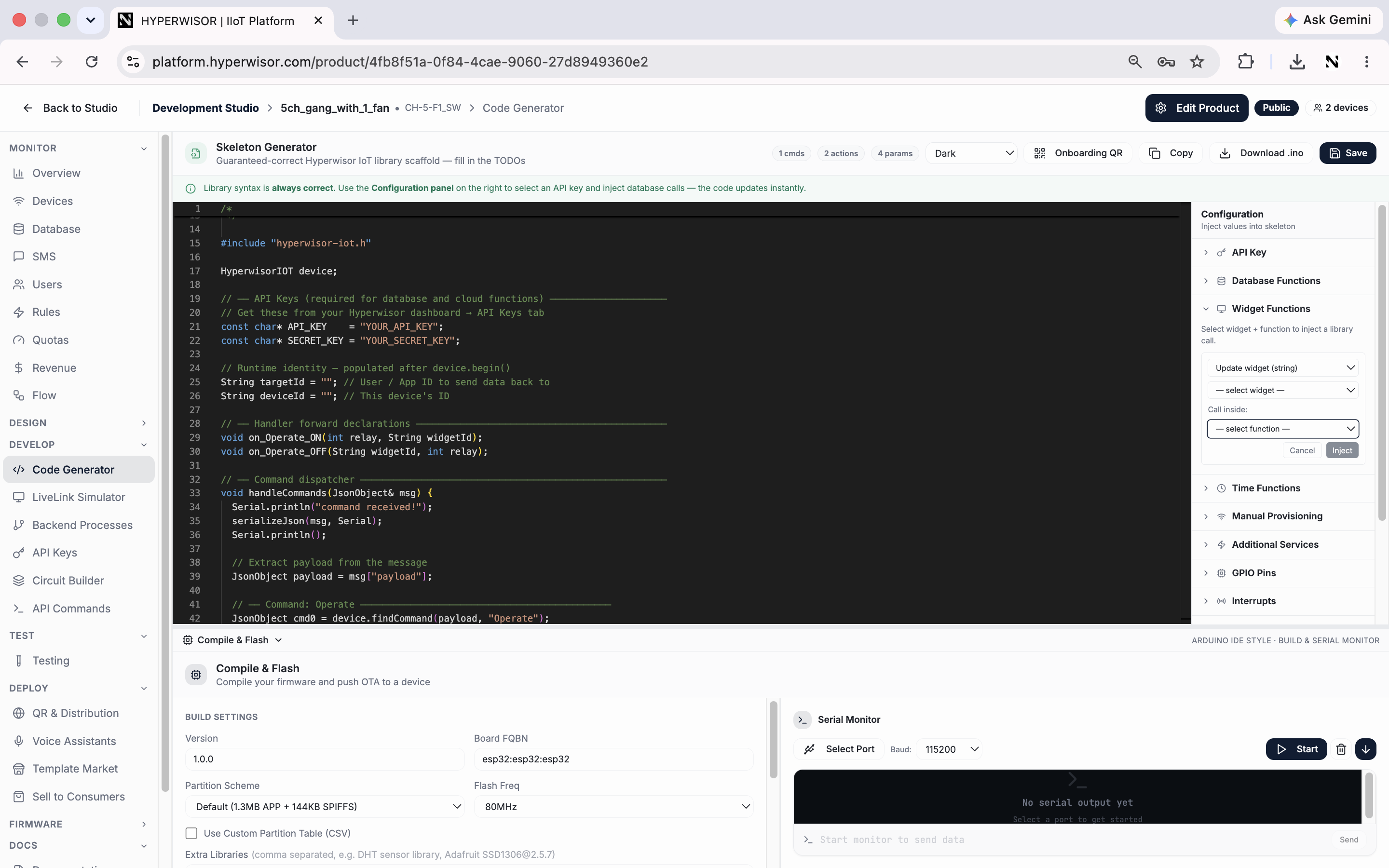Image resolution: width=1389 pixels, height=868 pixels.
Task: Open Devices in the sidebar
Action: coord(78,201)
